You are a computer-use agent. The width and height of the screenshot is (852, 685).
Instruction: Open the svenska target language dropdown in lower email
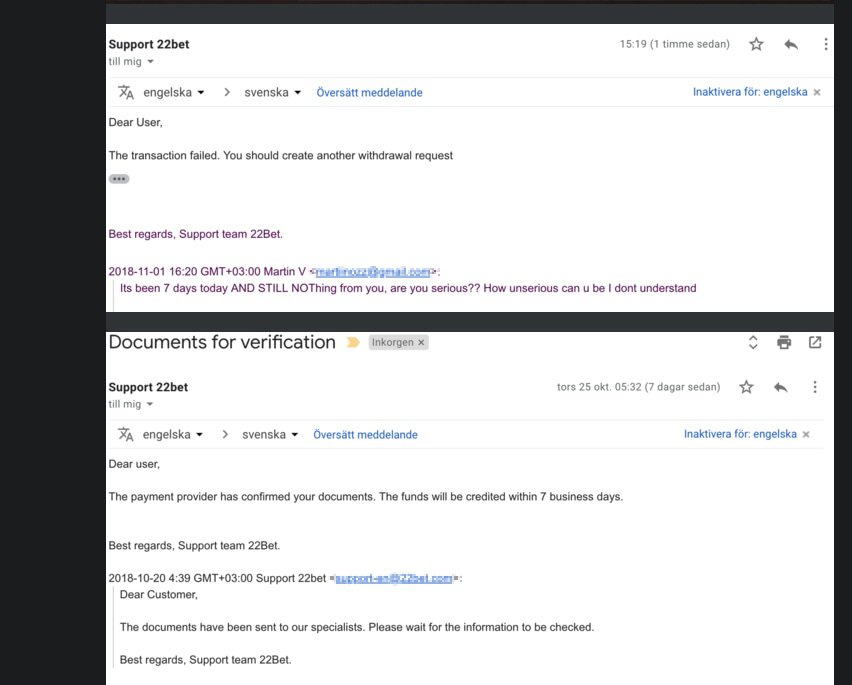point(270,435)
